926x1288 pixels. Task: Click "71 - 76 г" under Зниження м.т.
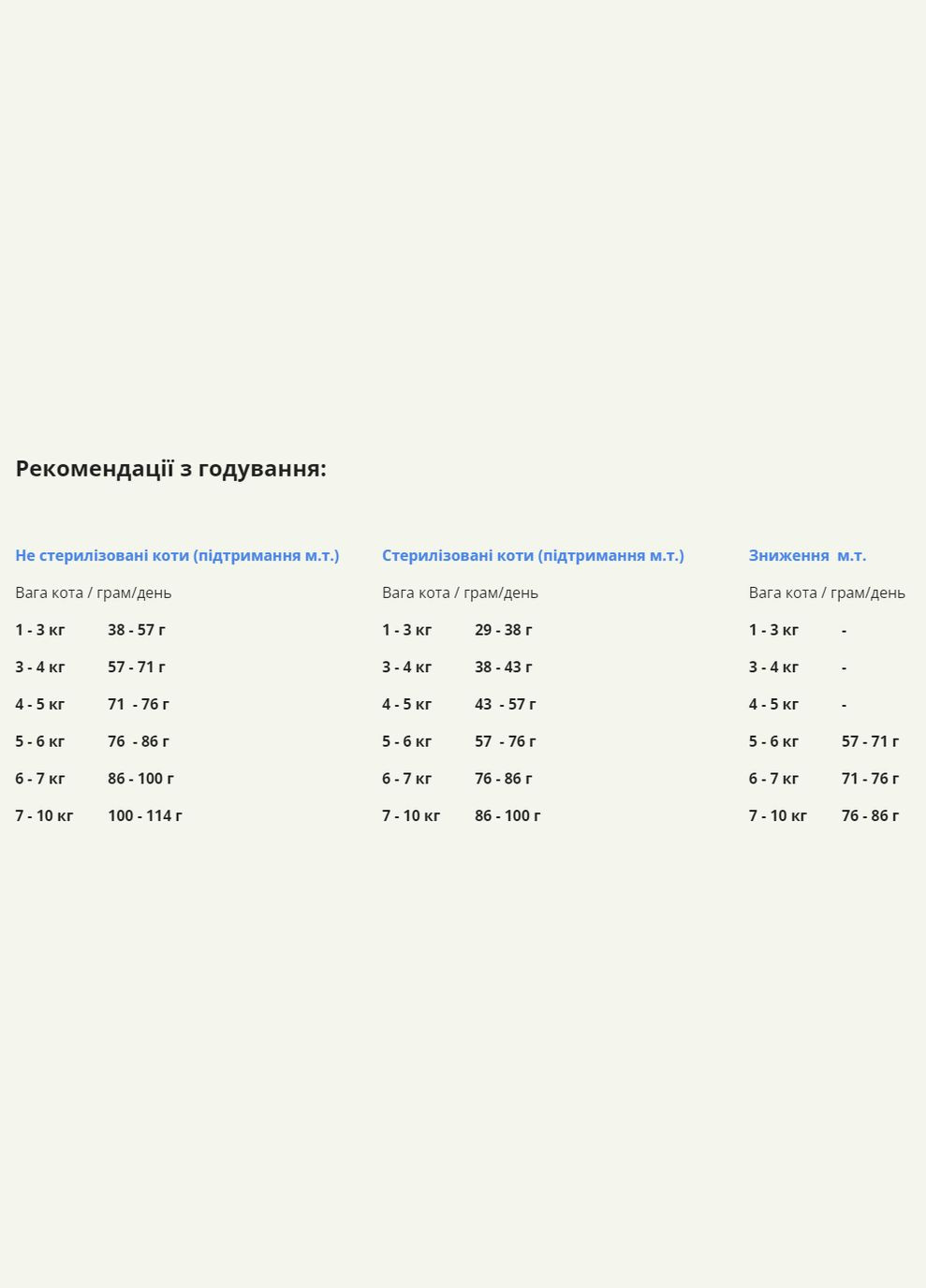point(870,778)
